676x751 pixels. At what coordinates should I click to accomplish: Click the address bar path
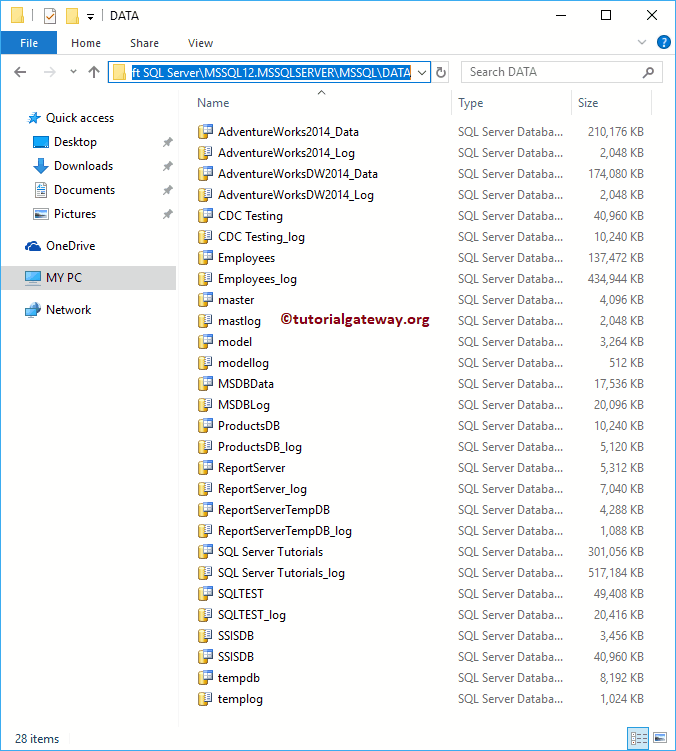pyautogui.click(x=271, y=72)
